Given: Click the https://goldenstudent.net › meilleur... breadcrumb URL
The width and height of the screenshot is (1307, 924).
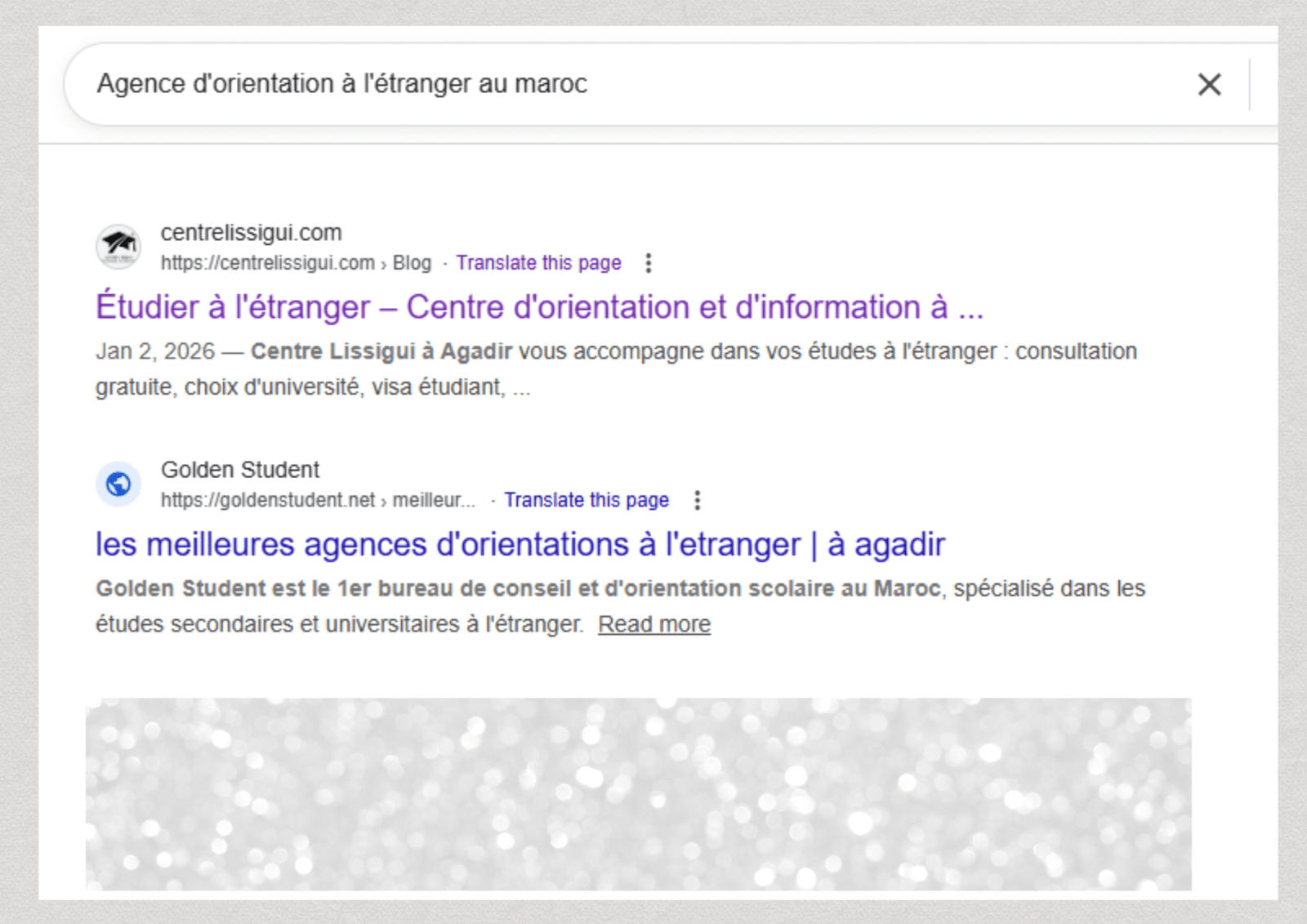Looking at the screenshot, I should [x=317, y=500].
